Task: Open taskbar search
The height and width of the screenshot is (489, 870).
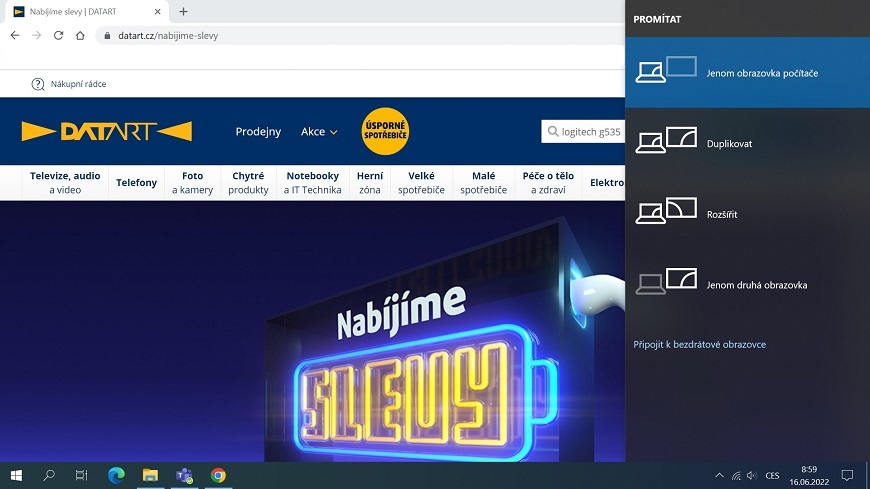Action: [49, 475]
